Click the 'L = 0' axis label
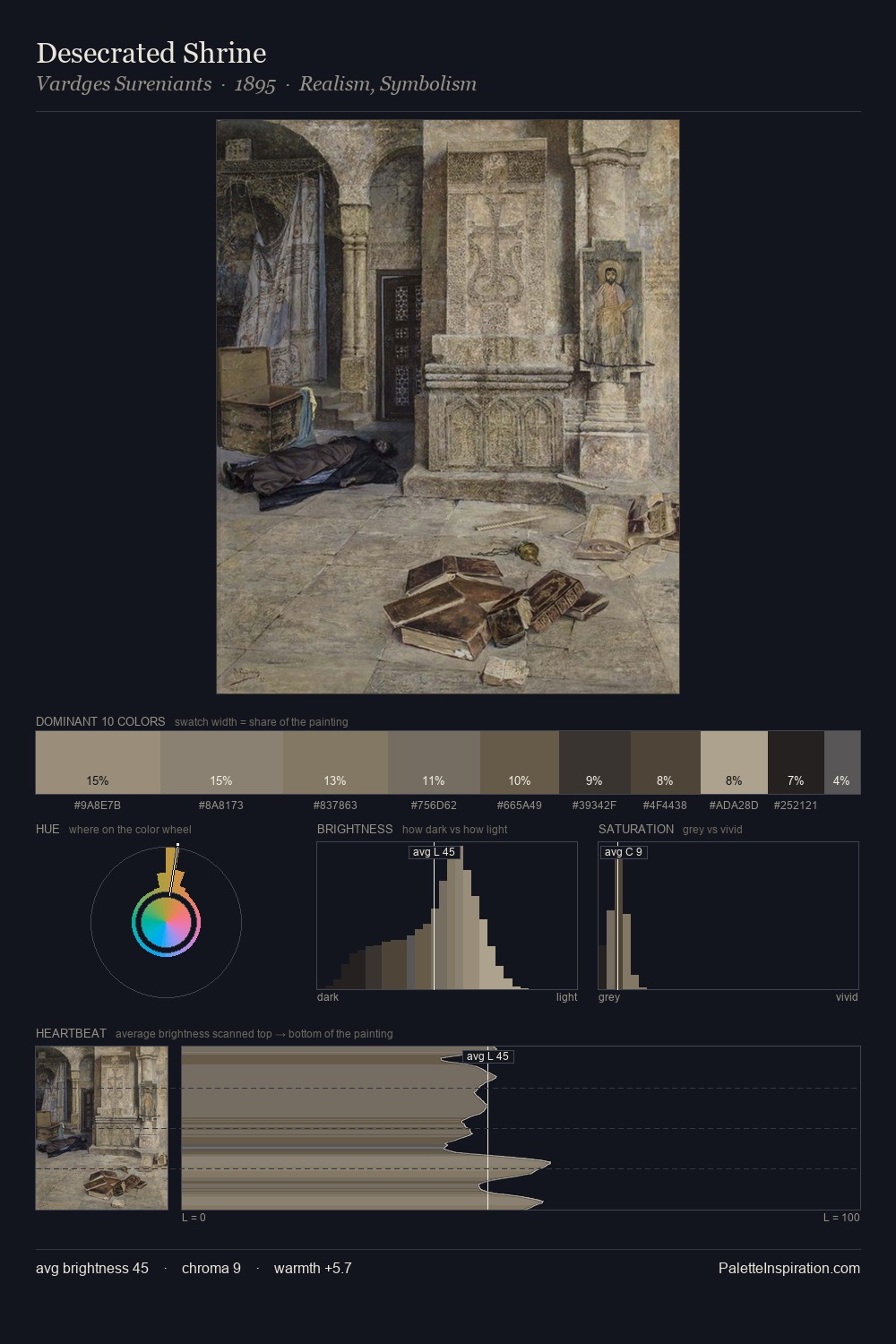The height and width of the screenshot is (1344, 896). point(194,1218)
